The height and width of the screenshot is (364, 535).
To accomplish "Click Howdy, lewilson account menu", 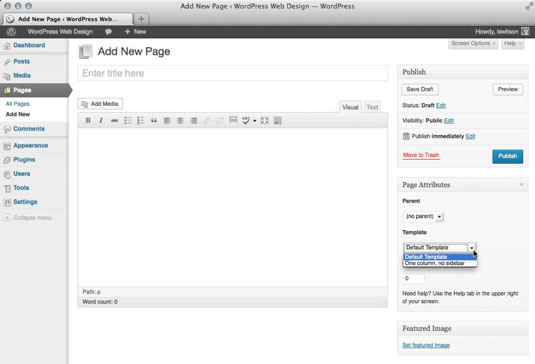I will tap(497, 32).
